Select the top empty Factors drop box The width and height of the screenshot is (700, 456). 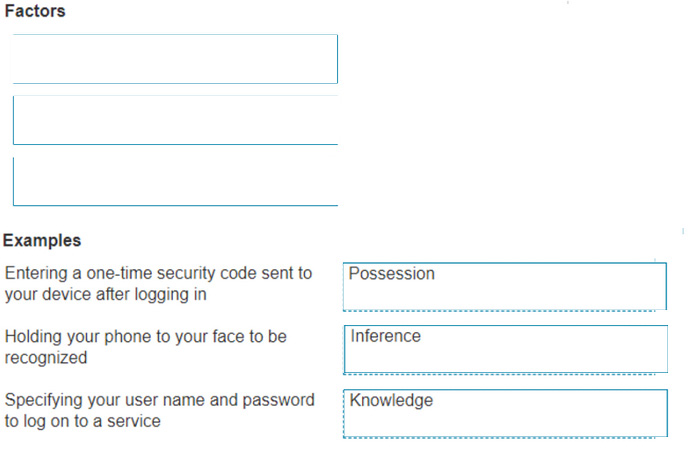tap(175, 59)
